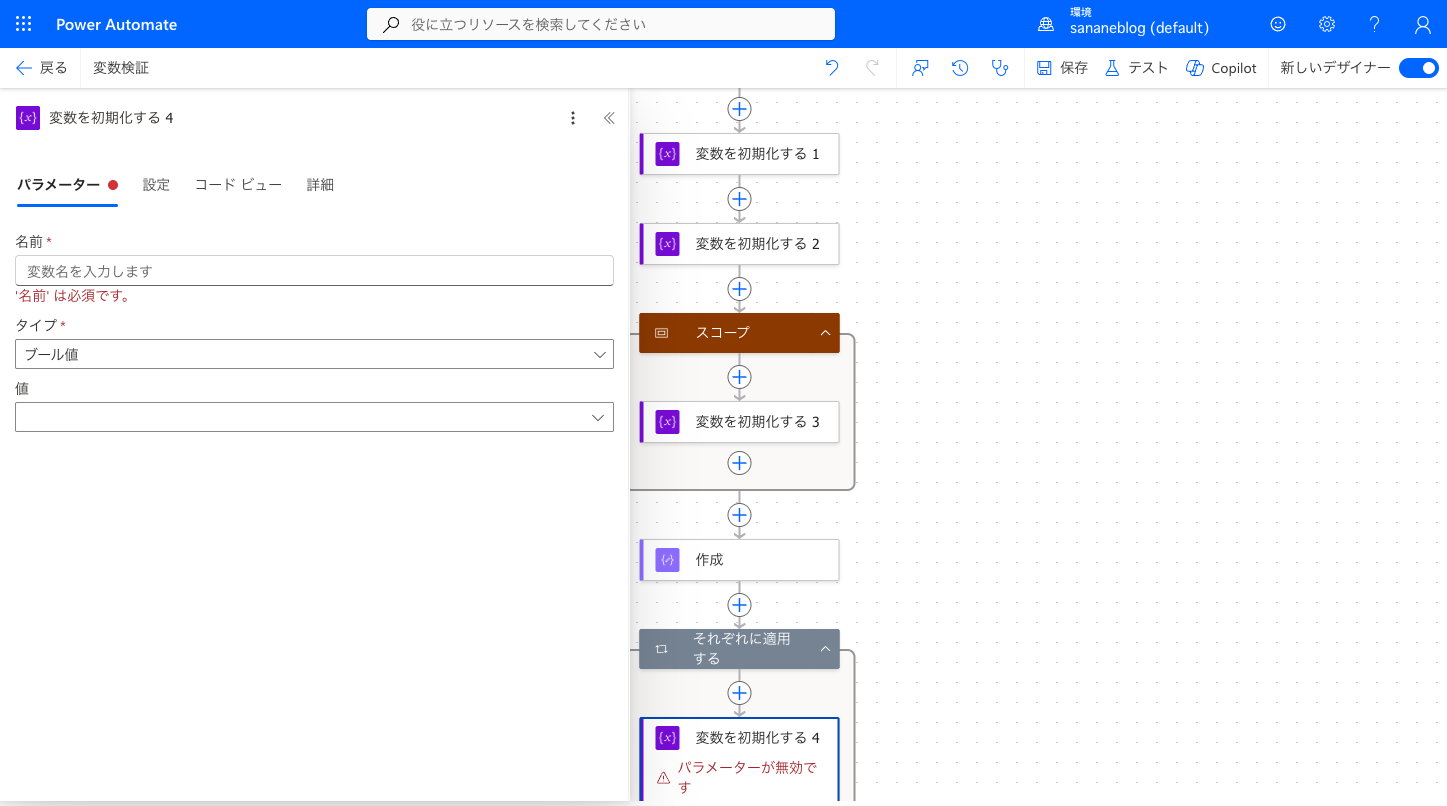The image size is (1447, 806).
Task: Toggle the 新しいデザイナー switch
Action: [x=1418, y=68]
